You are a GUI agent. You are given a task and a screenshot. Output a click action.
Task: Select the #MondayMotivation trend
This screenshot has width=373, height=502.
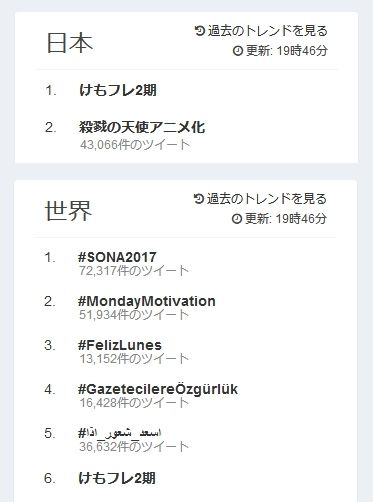(147, 301)
